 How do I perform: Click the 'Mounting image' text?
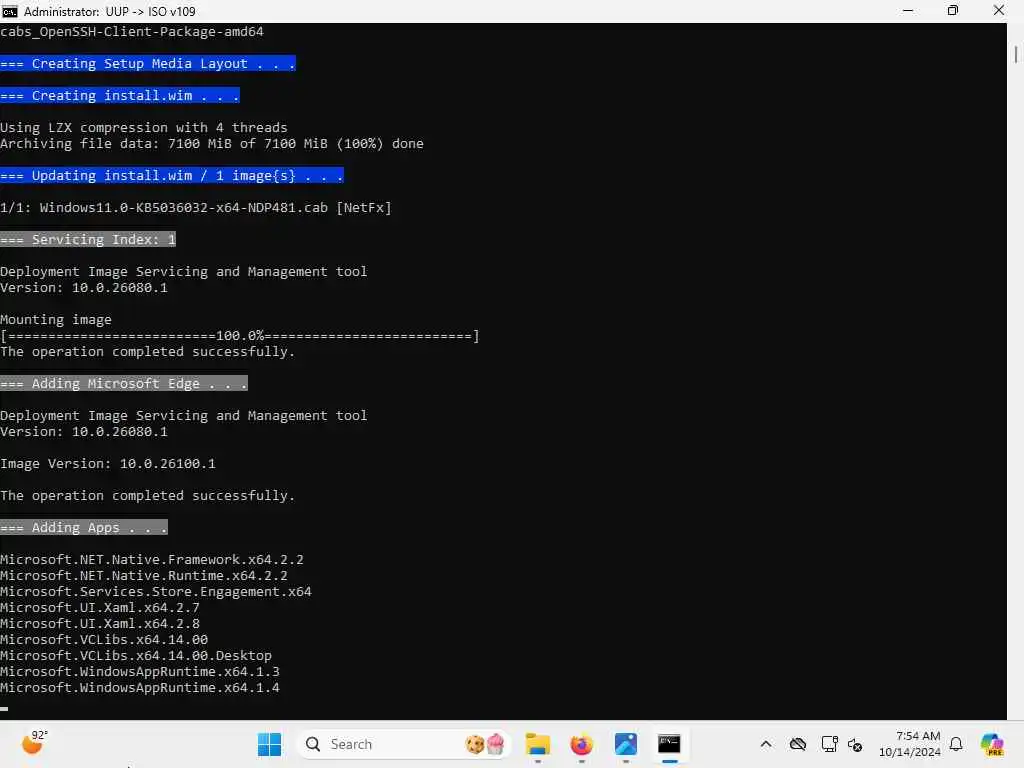click(56, 319)
